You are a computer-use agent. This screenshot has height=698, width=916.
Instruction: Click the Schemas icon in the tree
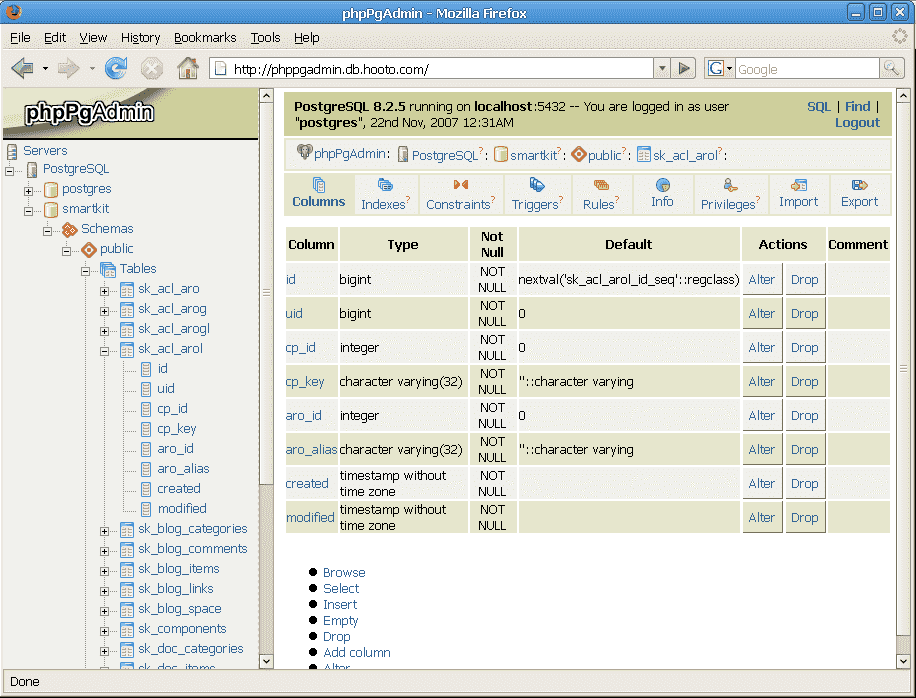click(x=70, y=230)
